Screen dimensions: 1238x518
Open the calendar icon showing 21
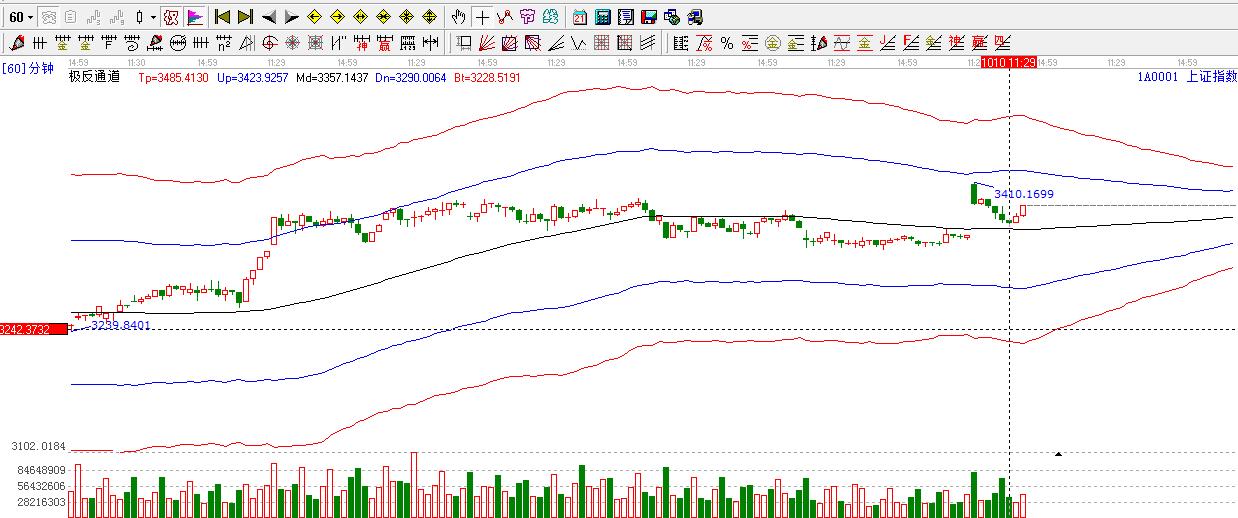coord(580,17)
